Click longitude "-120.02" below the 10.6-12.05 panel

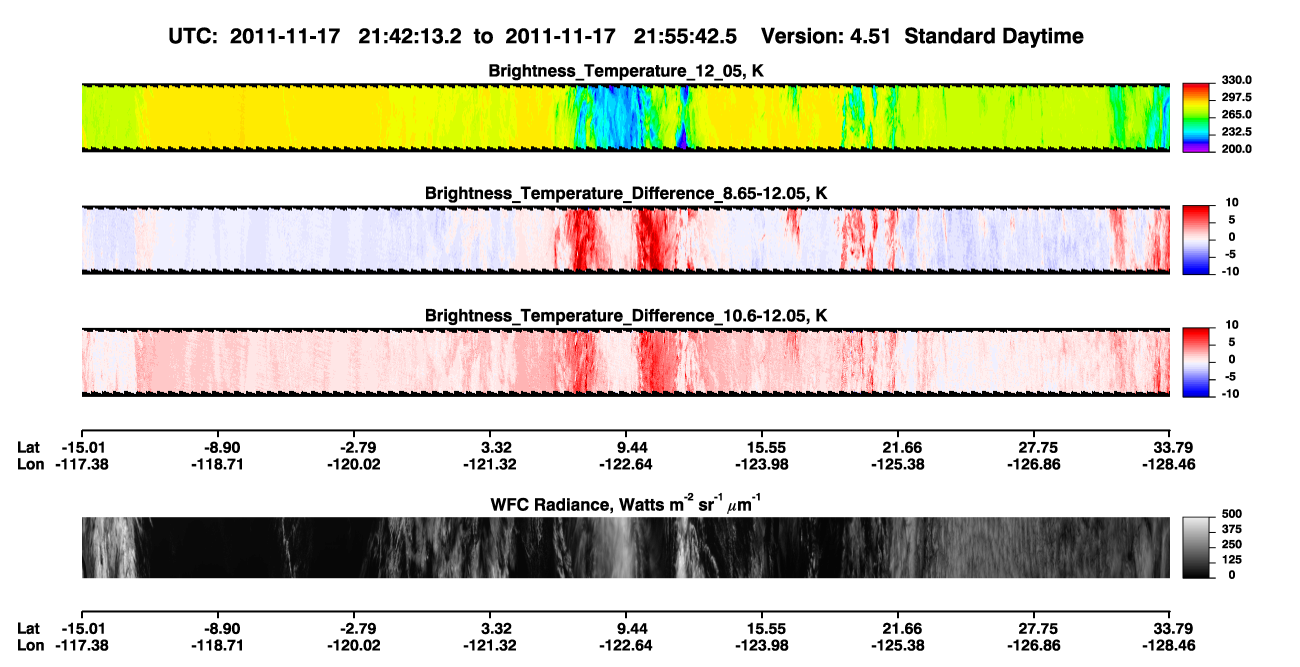click(x=356, y=464)
